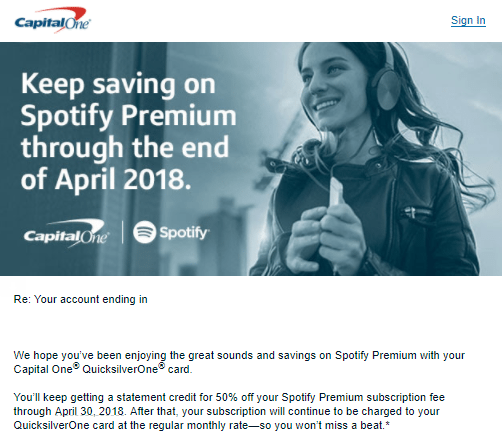Click the "Keep saving on" headline line
Screen dimensions: 502x441
(x=118, y=85)
